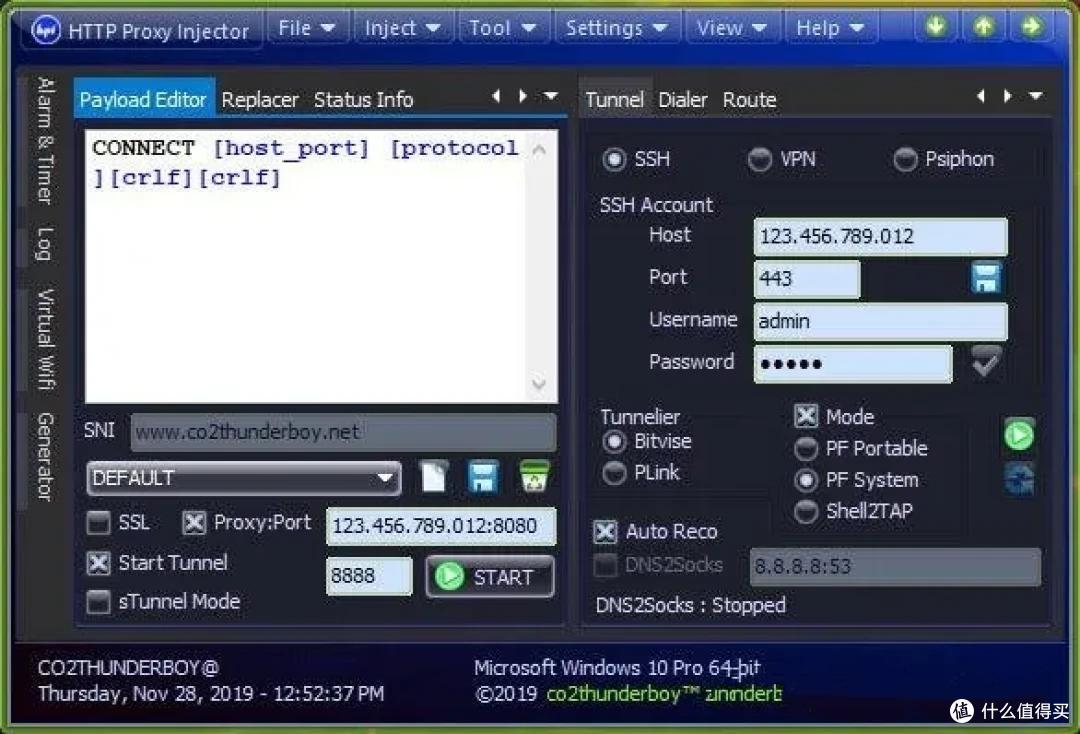Click the local port 8888 field

pos(369,576)
